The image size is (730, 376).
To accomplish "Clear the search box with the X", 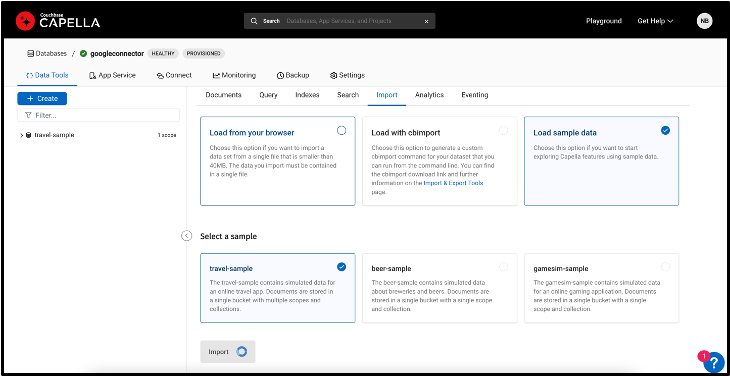I will coord(426,21).
